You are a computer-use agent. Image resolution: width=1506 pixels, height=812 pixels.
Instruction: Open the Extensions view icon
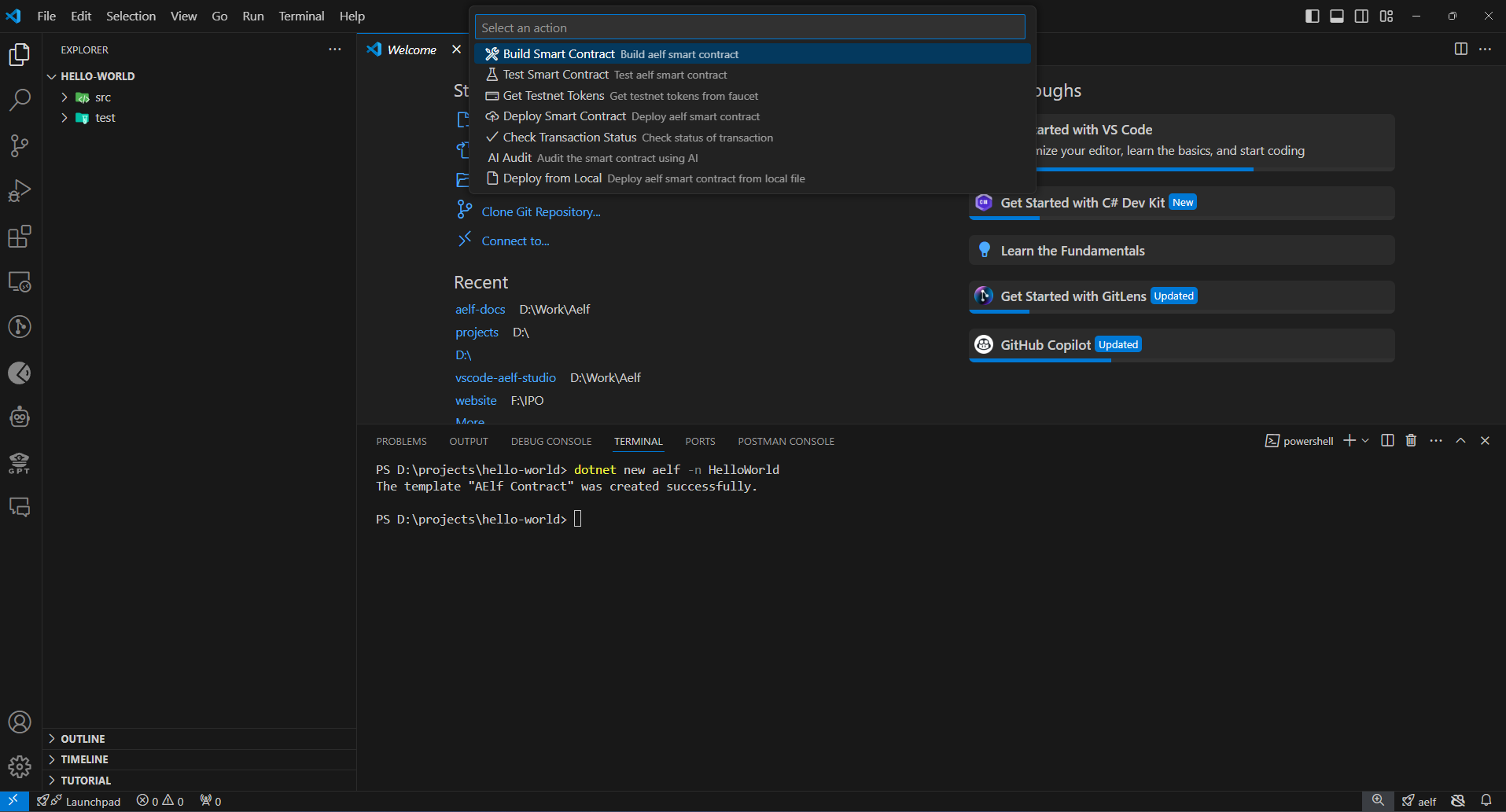pyautogui.click(x=20, y=237)
